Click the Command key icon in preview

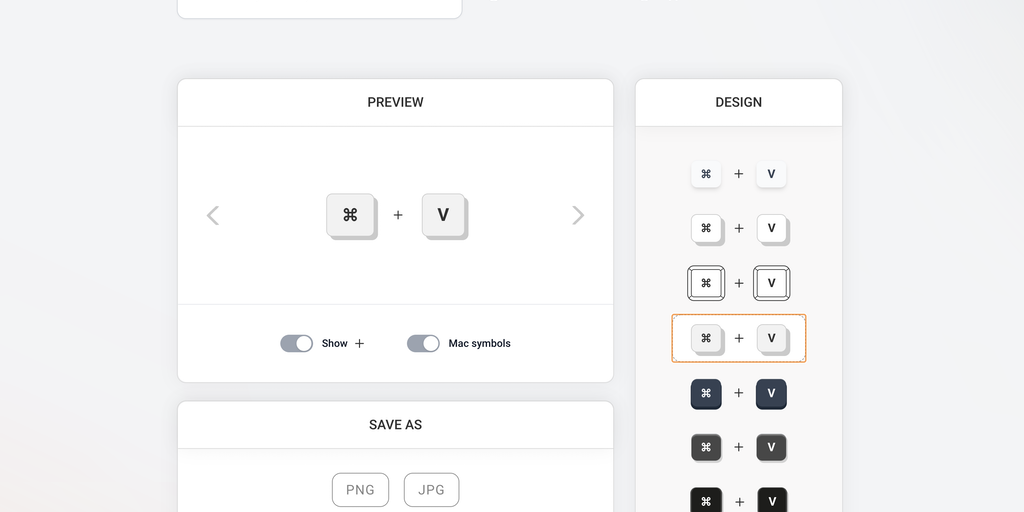(350, 215)
